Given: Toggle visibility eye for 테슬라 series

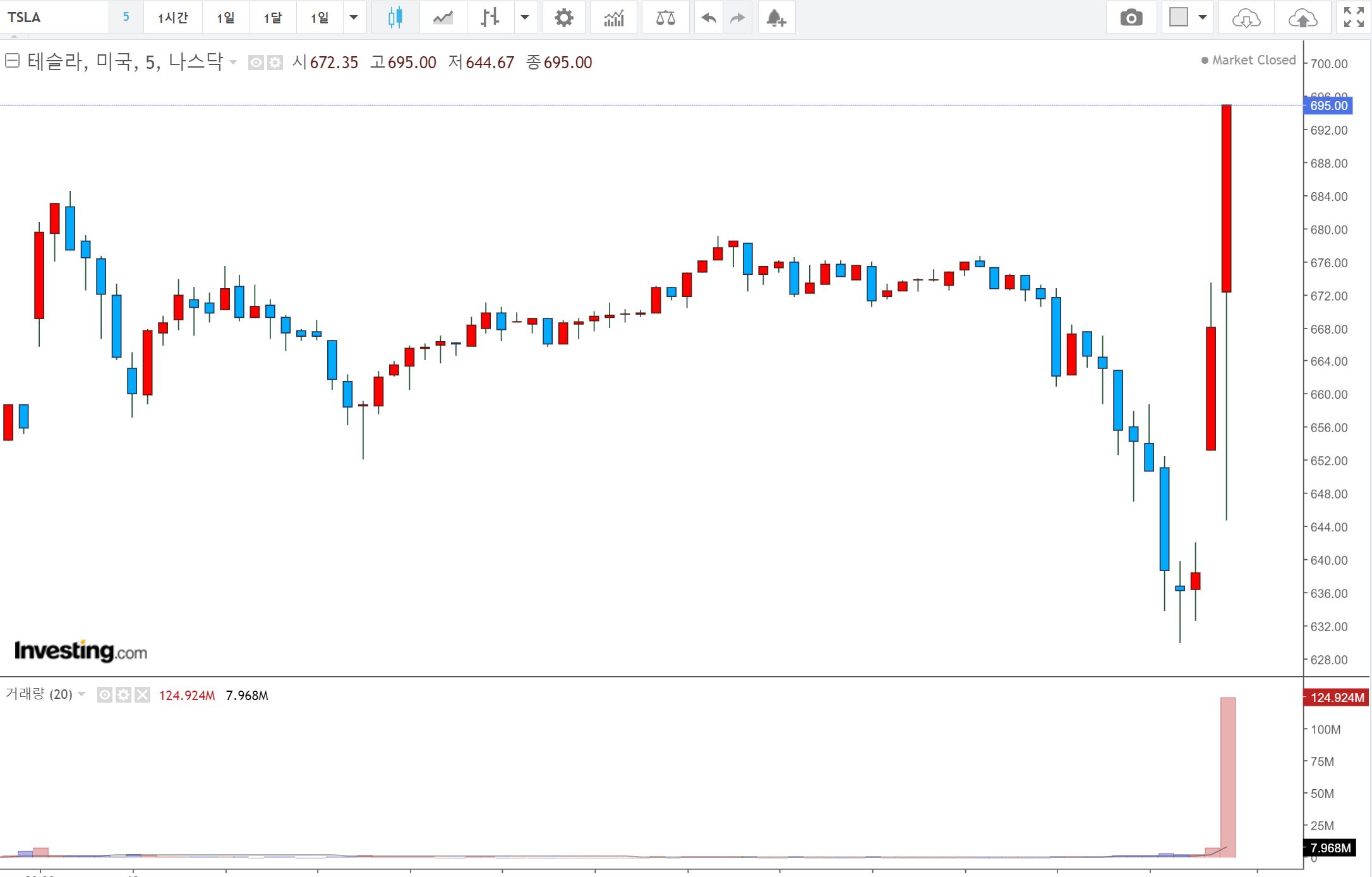Looking at the screenshot, I should point(256,63).
